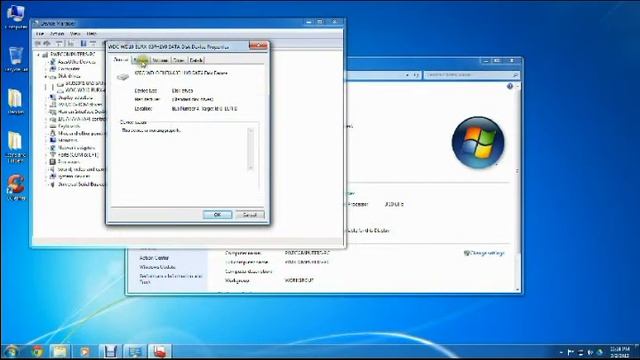This screenshot has height=360, width=640.
Task: Click the Action Center flag tray icon
Action: 571,352
